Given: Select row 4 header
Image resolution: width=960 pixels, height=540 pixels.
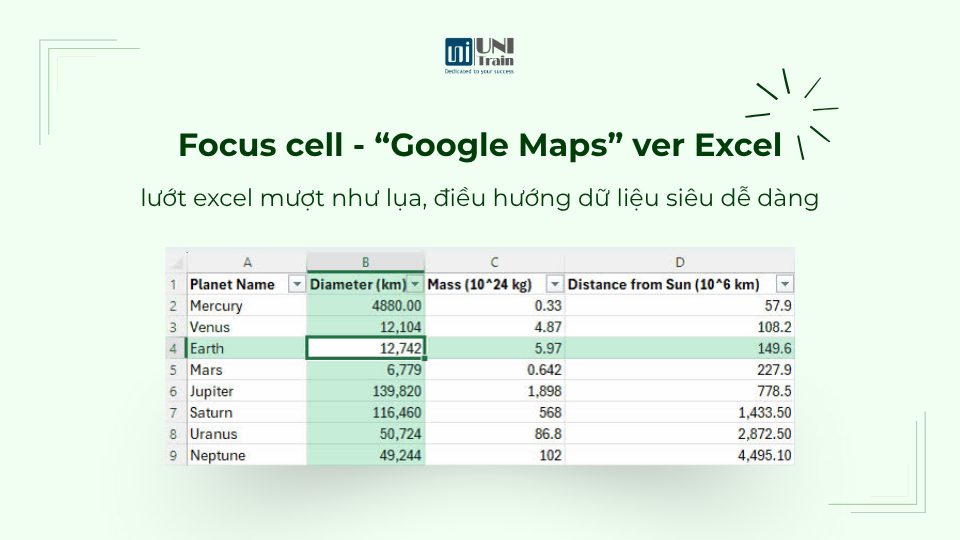Looking at the screenshot, I should 176,348.
